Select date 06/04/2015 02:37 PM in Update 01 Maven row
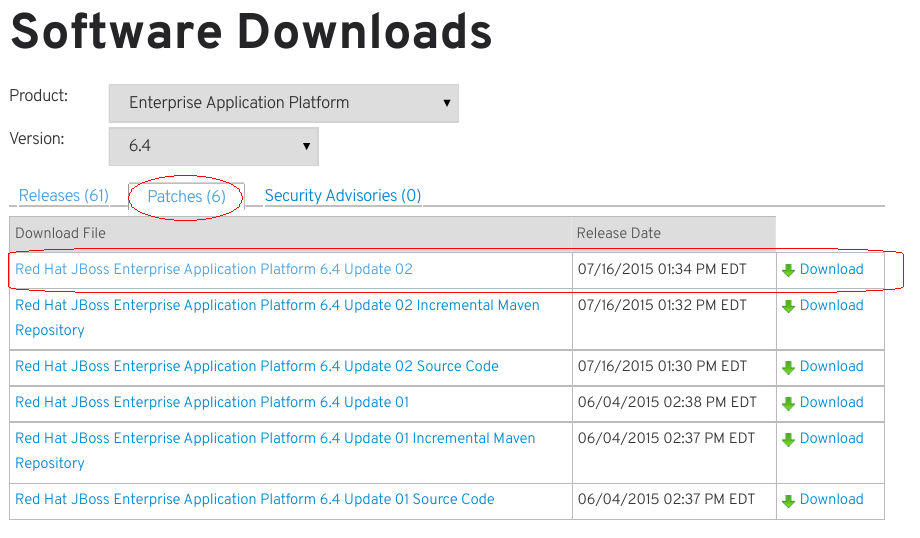Viewport: 920px width, 538px height. [666, 438]
